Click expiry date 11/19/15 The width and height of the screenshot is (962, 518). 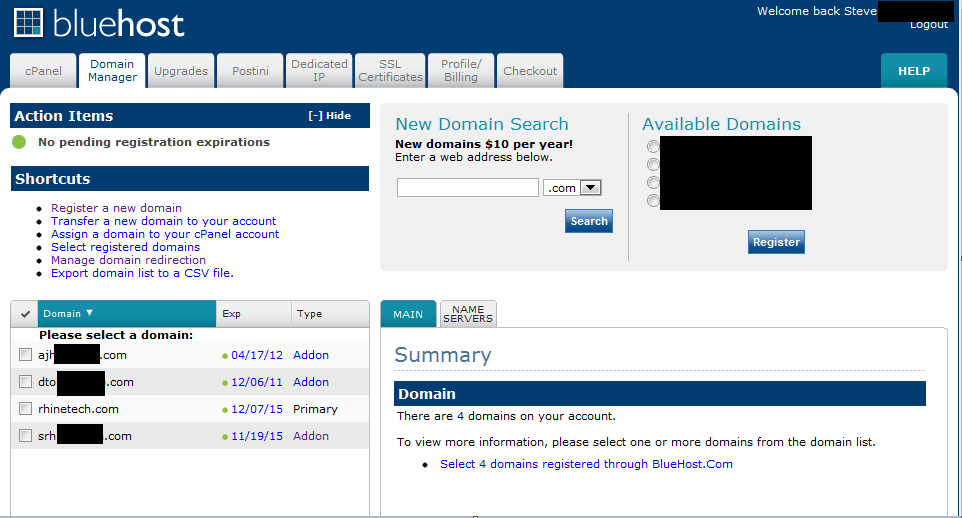(x=256, y=436)
